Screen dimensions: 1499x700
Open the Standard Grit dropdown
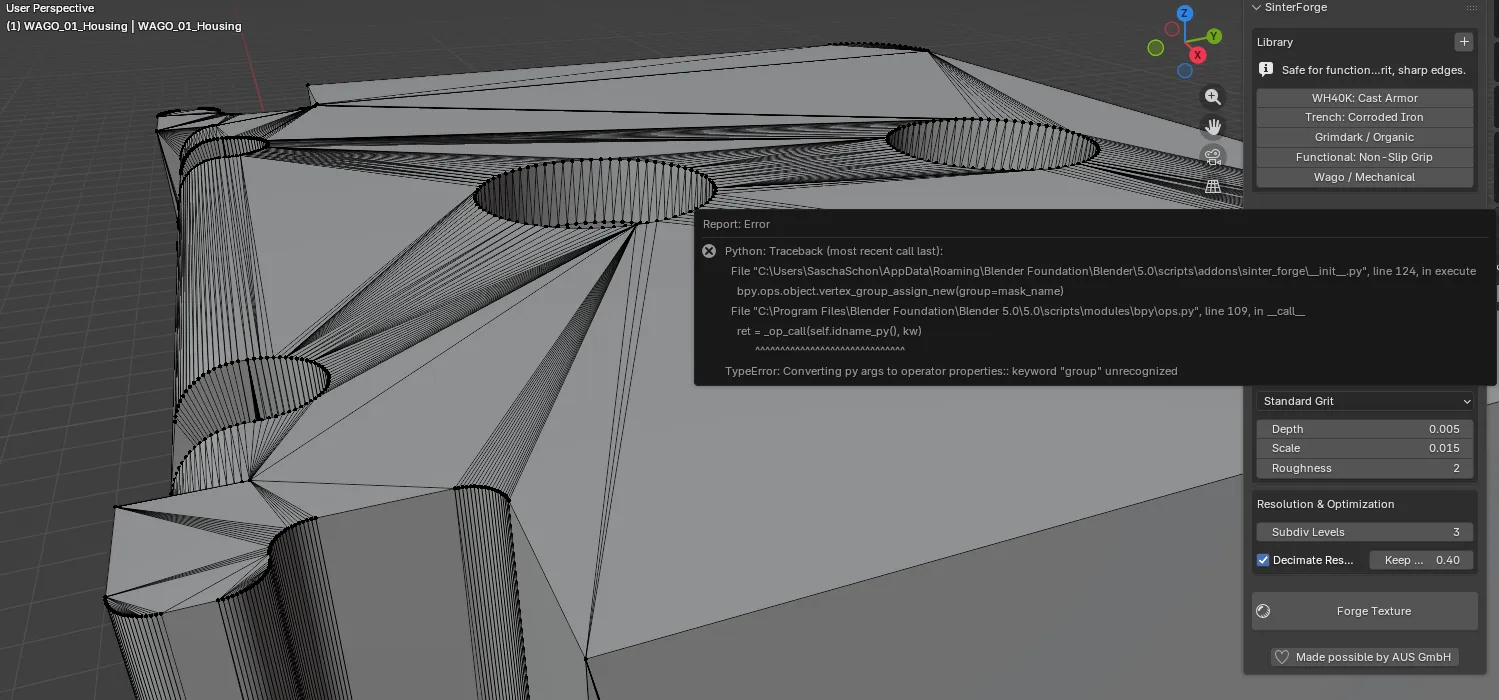pyautogui.click(x=1365, y=401)
